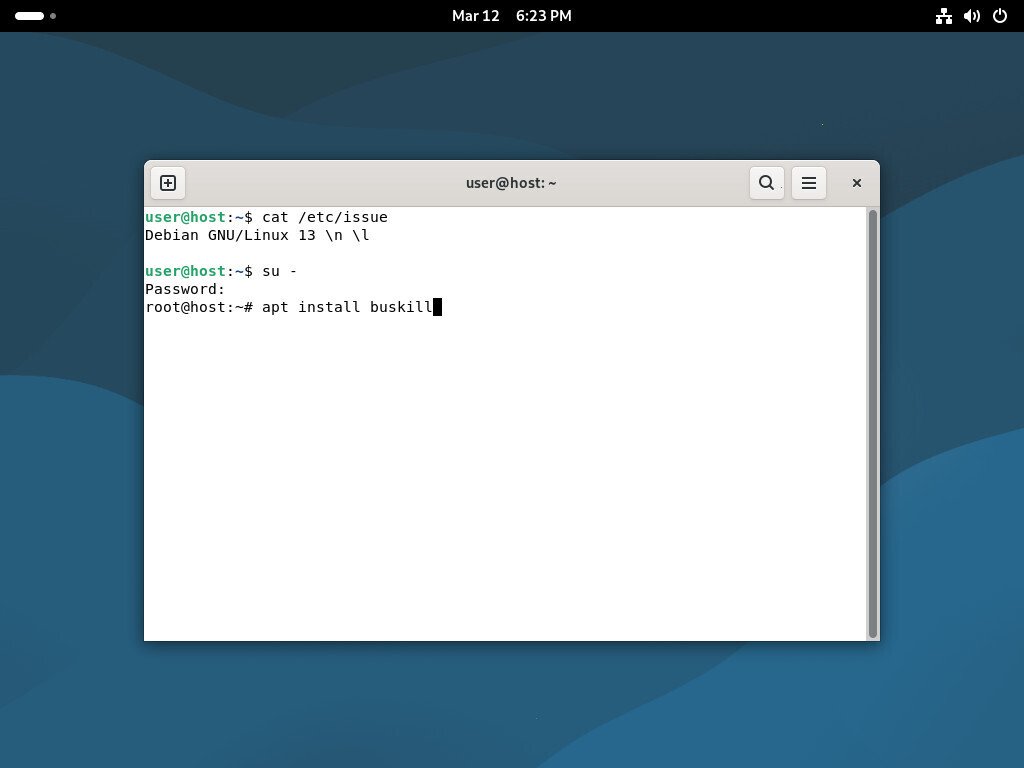Click Mar 12 in the top bar

[475, 15]
